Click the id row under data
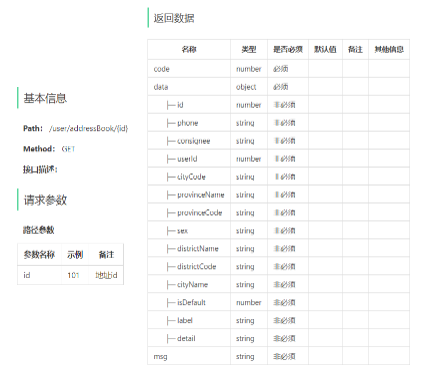 point(278,105)
